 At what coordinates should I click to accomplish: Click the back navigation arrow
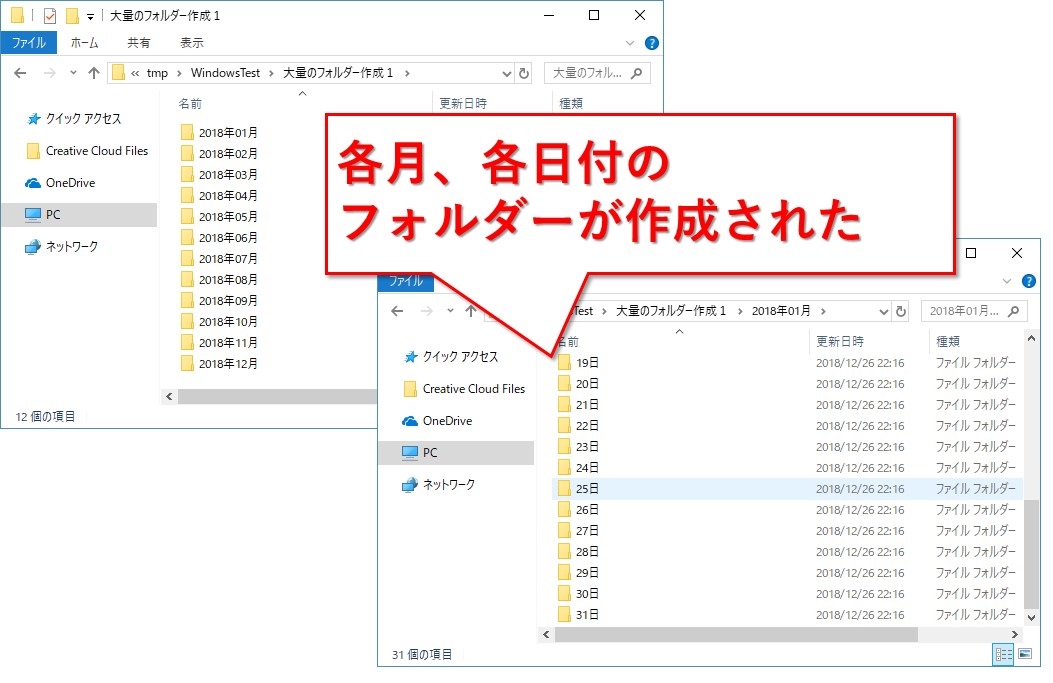[18, 72]
